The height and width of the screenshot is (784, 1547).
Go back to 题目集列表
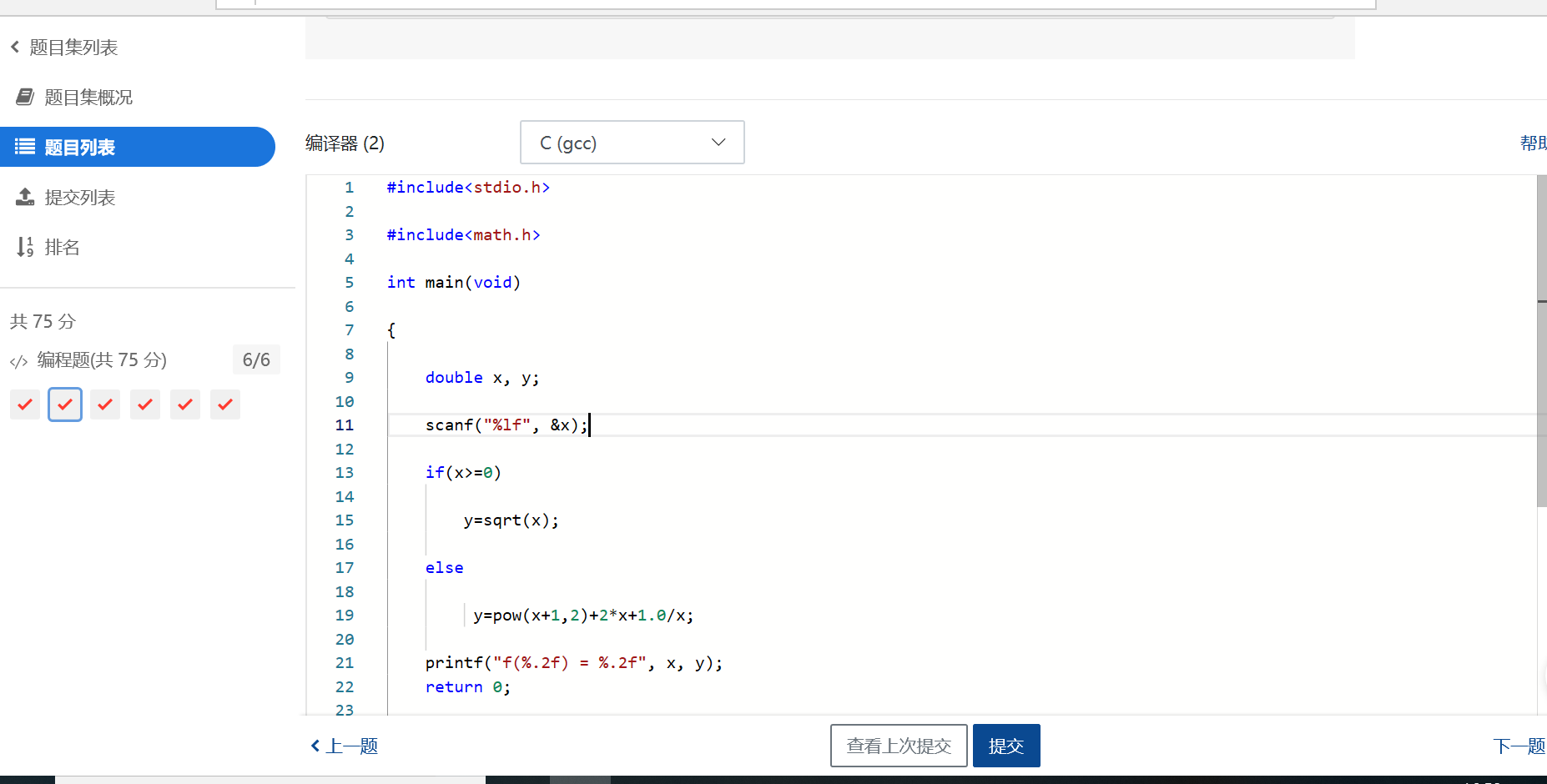click(73, 48)
